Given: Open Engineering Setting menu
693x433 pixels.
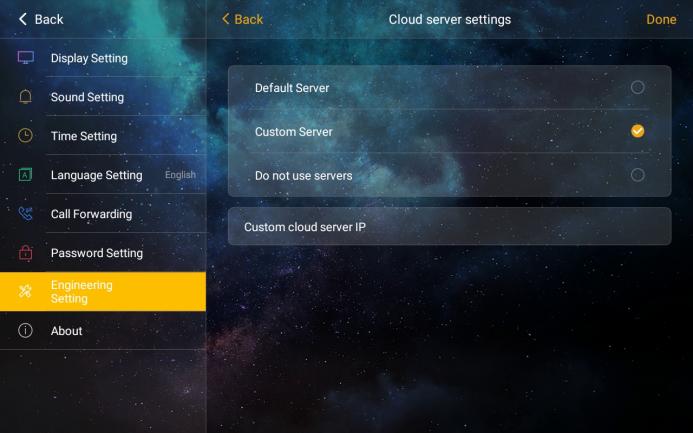Looking at the screenshot, I should click(x=103, y=291).
